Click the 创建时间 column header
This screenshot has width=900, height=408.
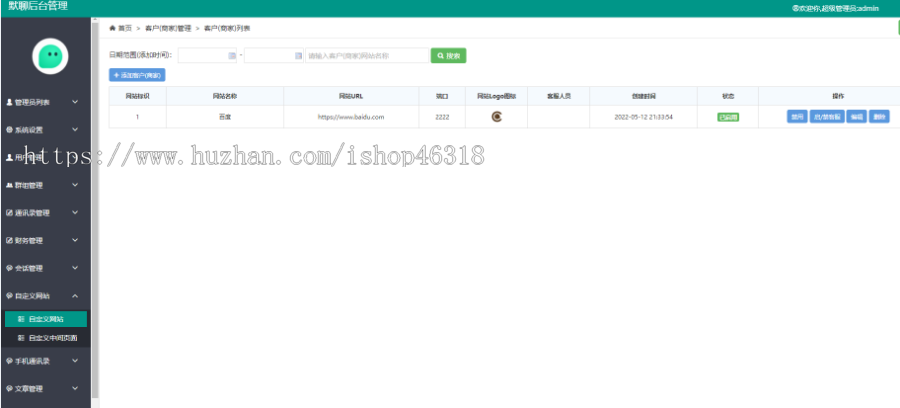pos(643,96)
